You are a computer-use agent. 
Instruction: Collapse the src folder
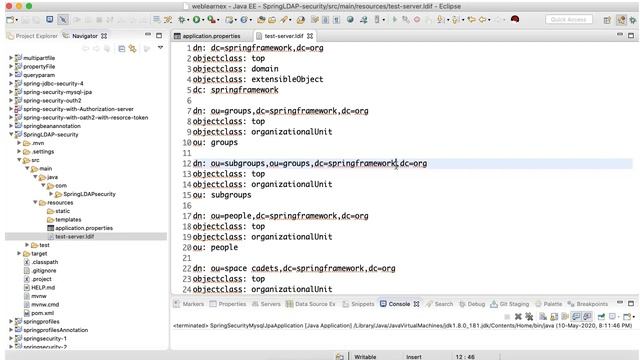click(19, 160)
